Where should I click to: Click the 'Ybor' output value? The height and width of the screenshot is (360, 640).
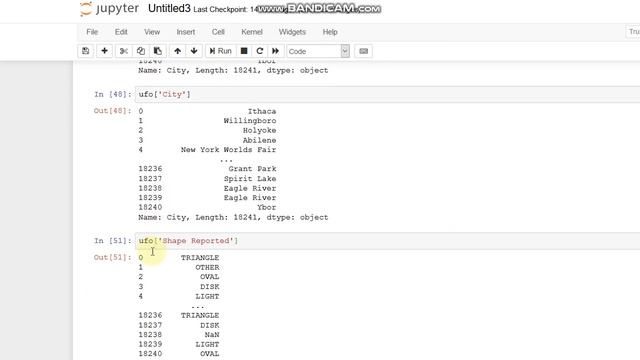[x=267, y=208]
